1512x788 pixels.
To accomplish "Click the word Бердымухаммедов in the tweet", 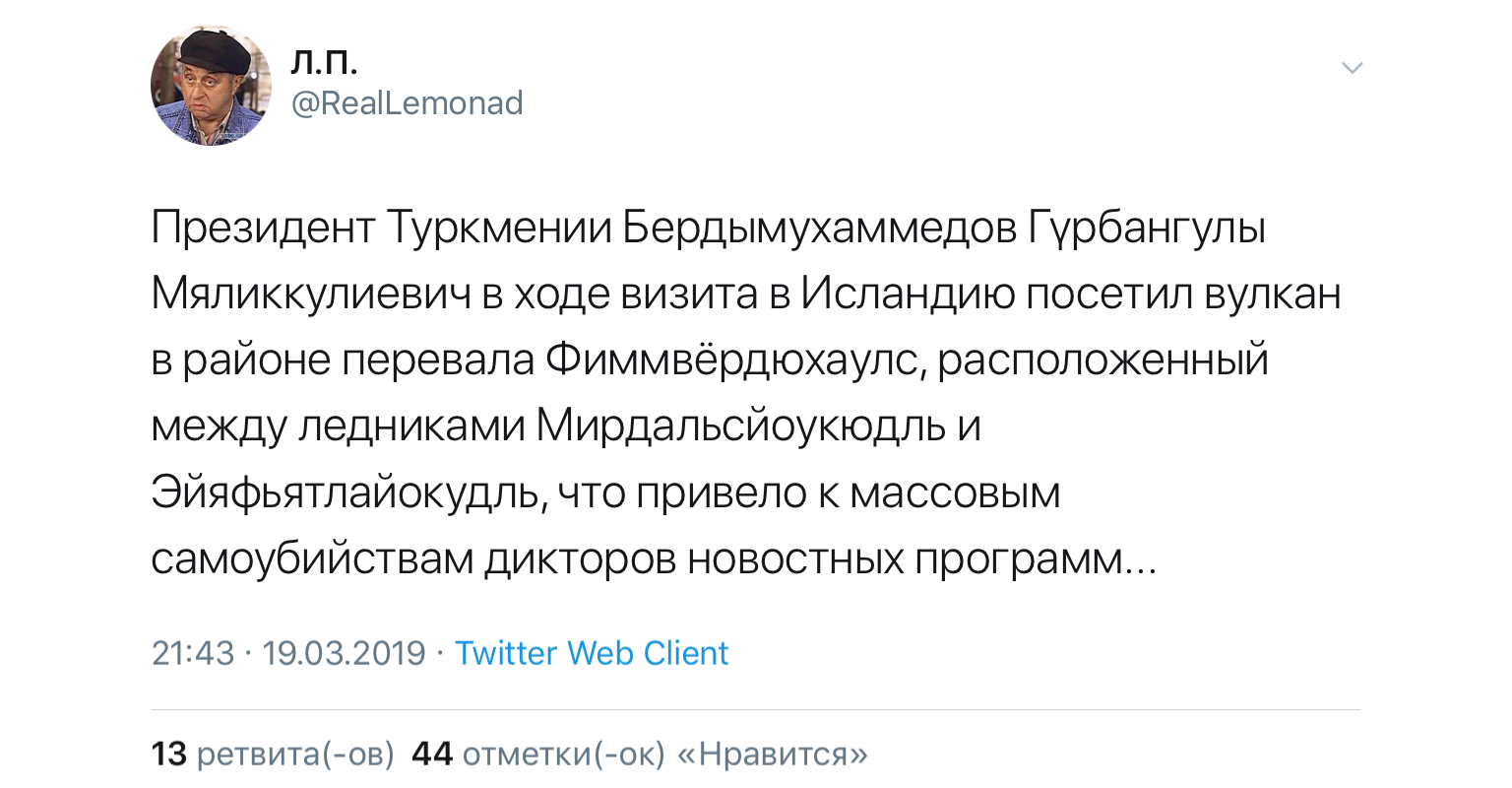I will (x=821, y=229).
